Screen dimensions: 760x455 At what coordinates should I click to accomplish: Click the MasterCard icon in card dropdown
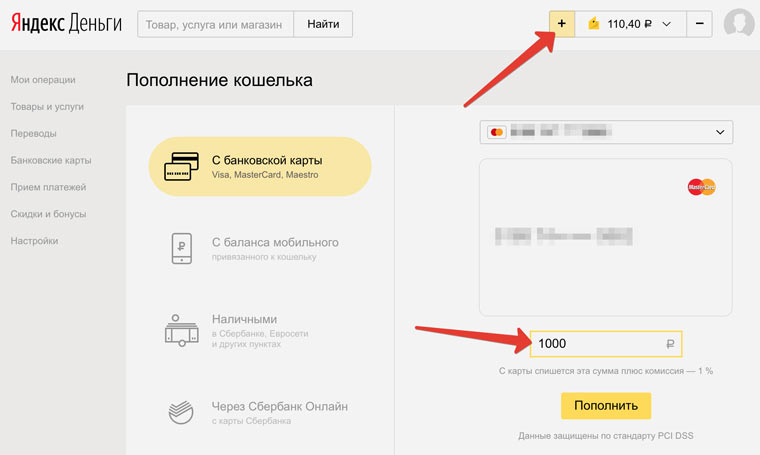[496, 132]
